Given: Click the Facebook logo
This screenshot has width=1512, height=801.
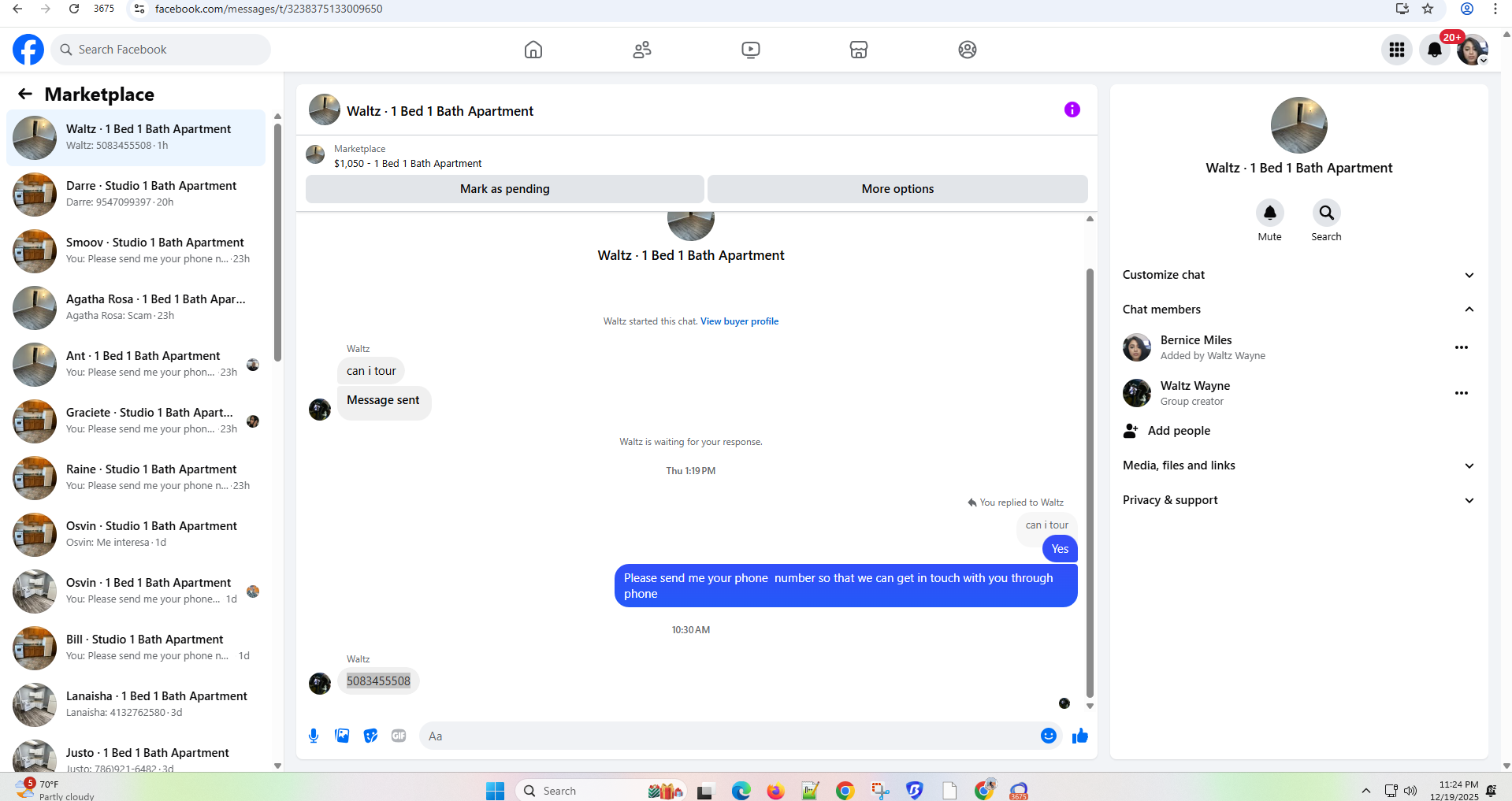Looking at the screenshot, I should [28, 50].
